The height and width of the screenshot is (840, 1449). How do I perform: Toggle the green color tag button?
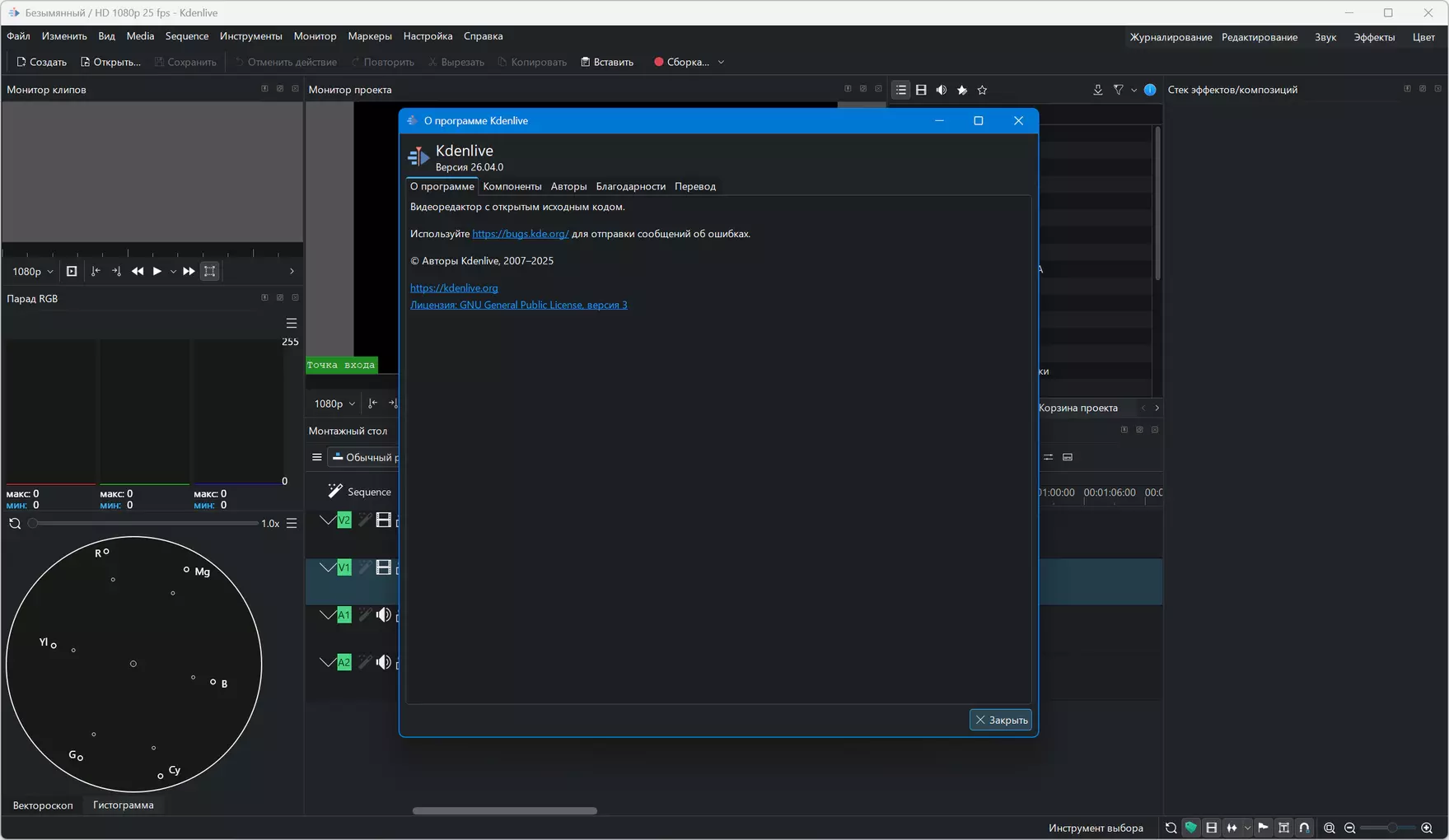pyautogui.click(x=1191, y=828)
